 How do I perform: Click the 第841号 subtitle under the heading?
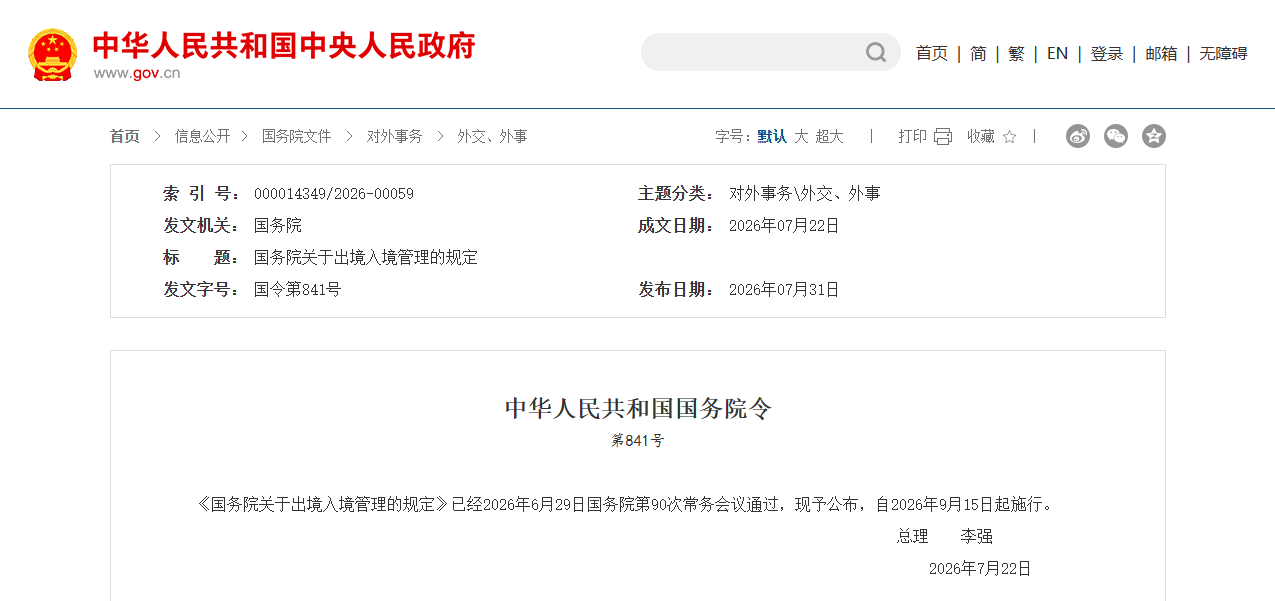[x=638, y=441]
